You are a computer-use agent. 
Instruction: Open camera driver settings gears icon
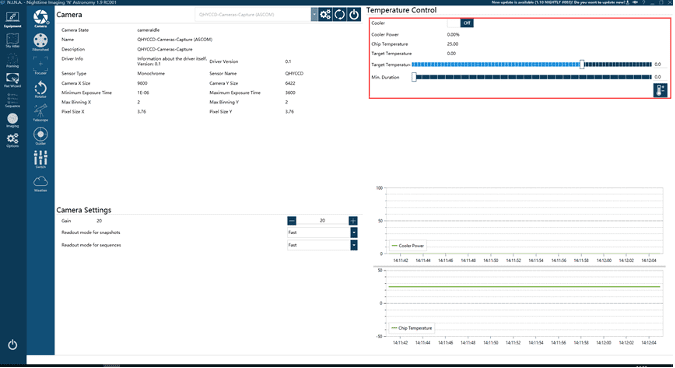coord(325,14)
